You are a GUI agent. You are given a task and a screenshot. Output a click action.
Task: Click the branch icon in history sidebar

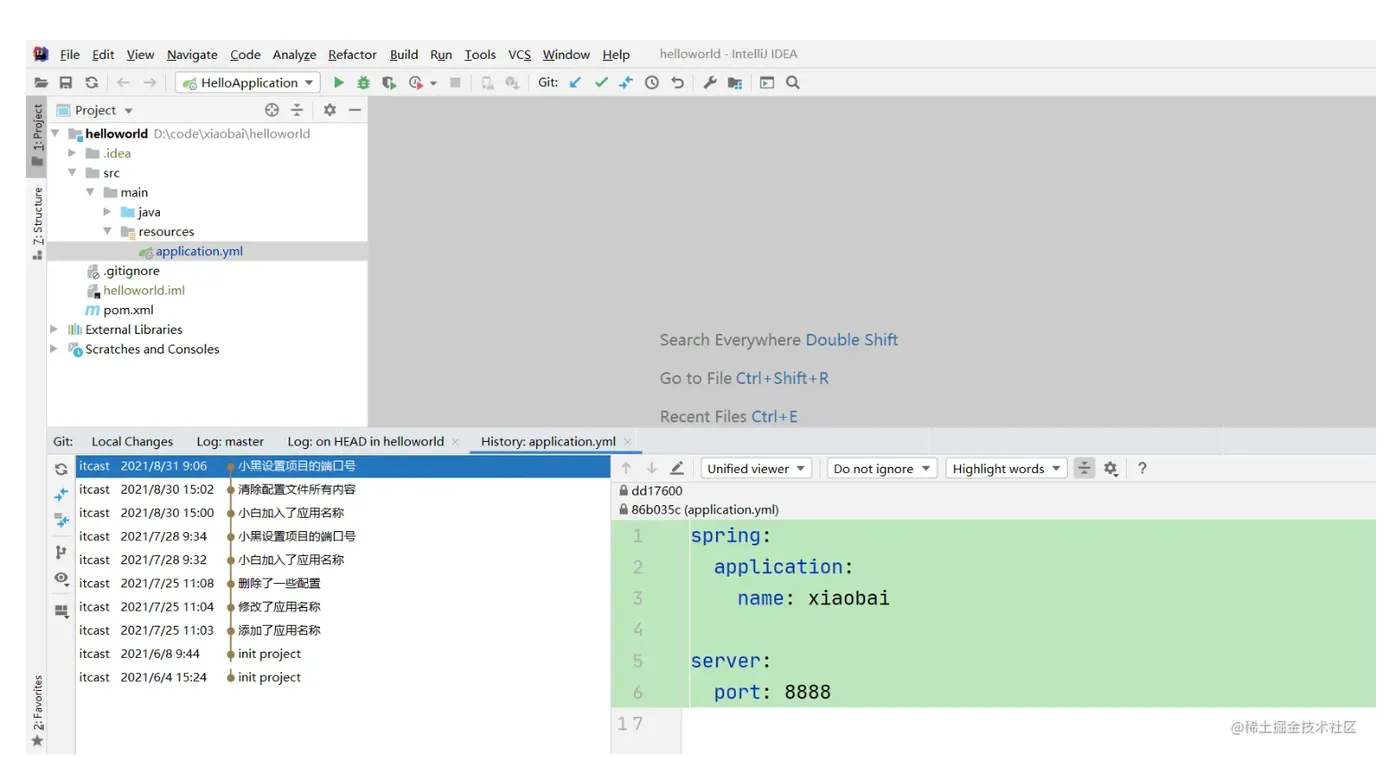point(61,552)
